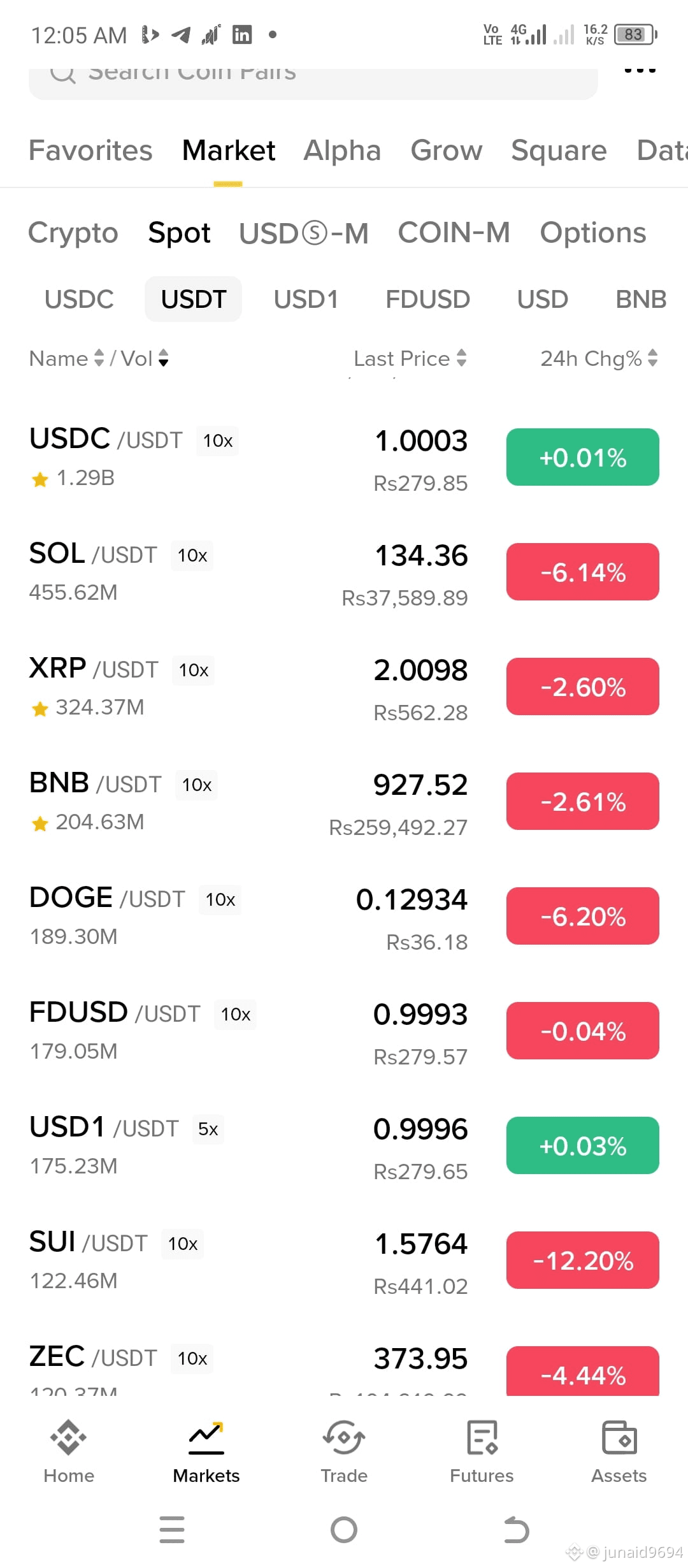Tap the favorite star next to BNB volume
The image size is (688, 1568).
coord(40,824)
